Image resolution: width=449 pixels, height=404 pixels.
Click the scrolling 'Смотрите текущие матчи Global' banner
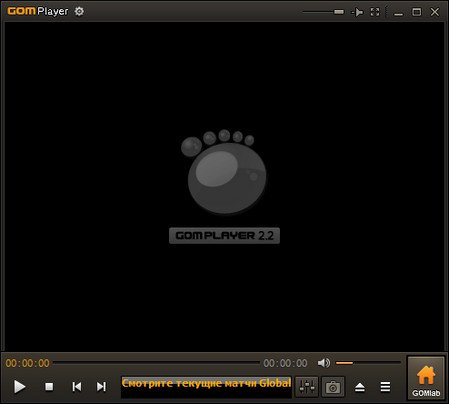(x=206, y=387)
